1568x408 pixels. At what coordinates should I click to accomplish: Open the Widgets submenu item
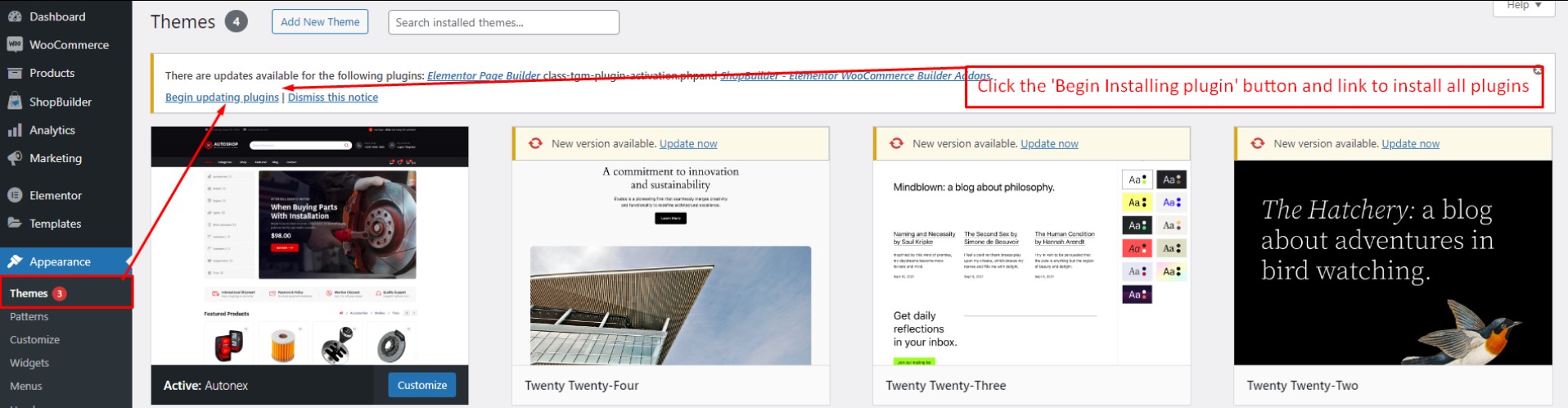(x=29, y=362)
